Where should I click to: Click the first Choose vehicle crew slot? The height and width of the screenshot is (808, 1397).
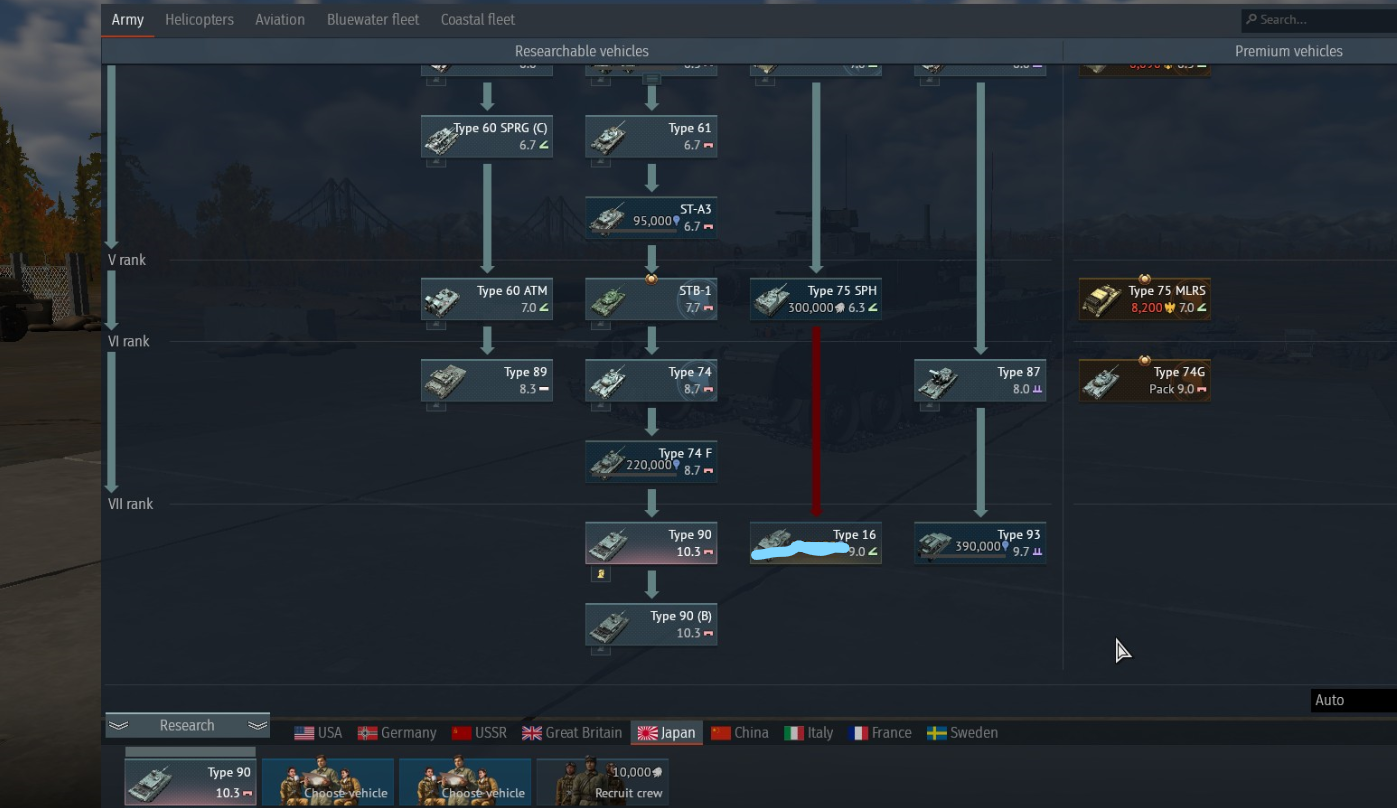click(328, 782)
